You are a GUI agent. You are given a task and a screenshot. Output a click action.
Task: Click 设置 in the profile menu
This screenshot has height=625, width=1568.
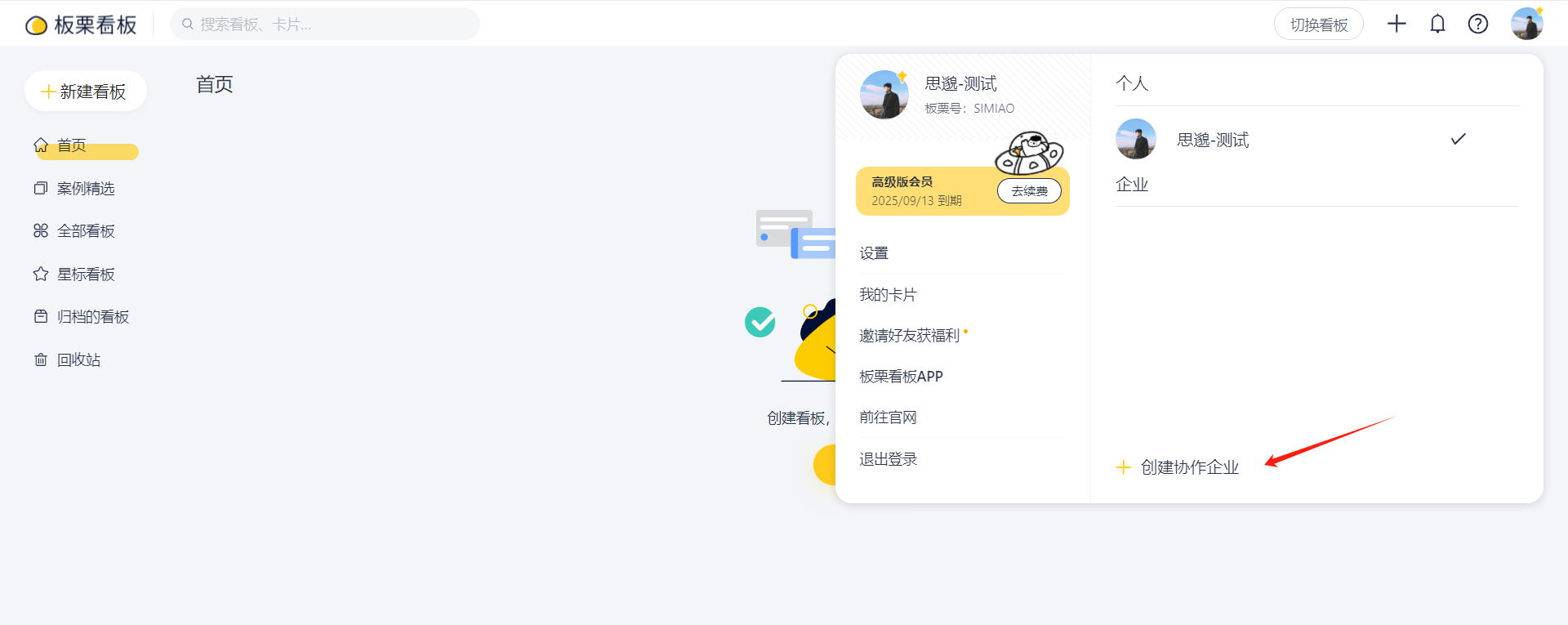874,253
